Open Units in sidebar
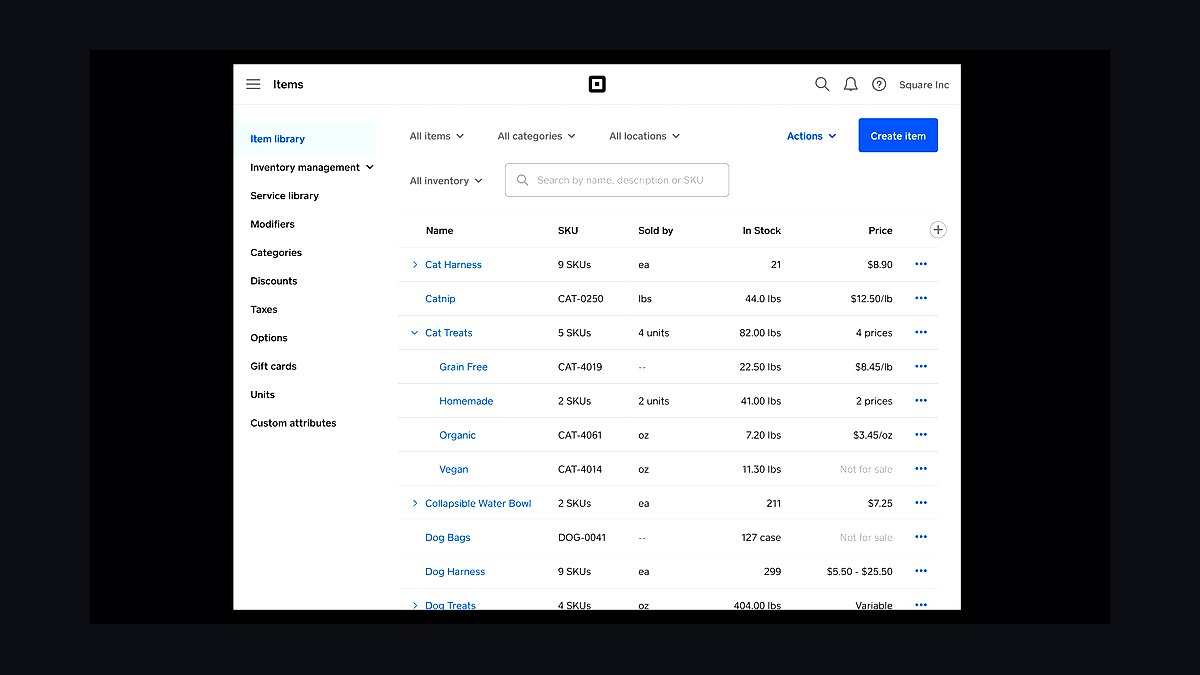The image size is (1200, 675). 262,395
